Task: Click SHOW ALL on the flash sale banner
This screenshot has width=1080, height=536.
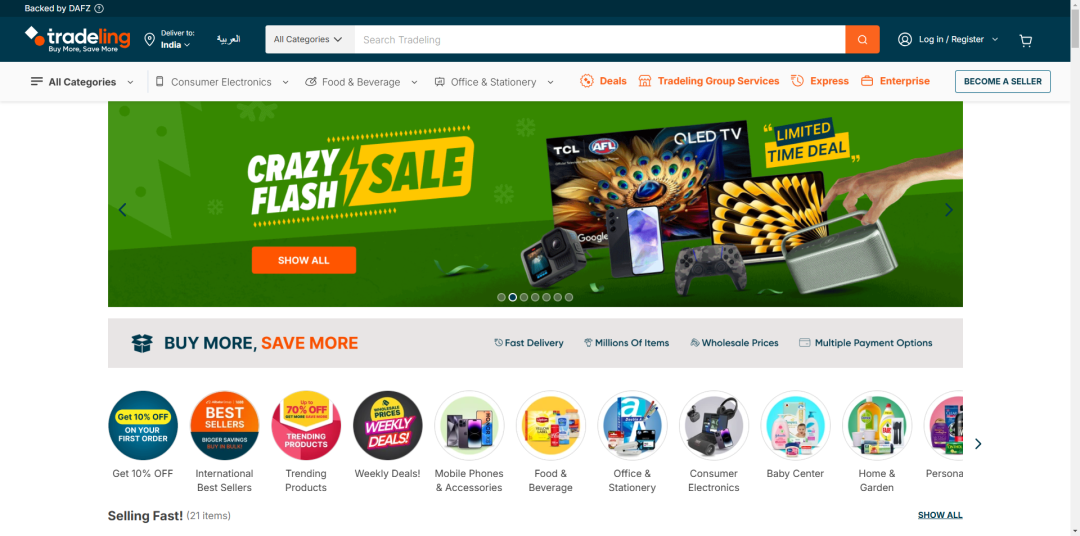Action: point(304,260)
